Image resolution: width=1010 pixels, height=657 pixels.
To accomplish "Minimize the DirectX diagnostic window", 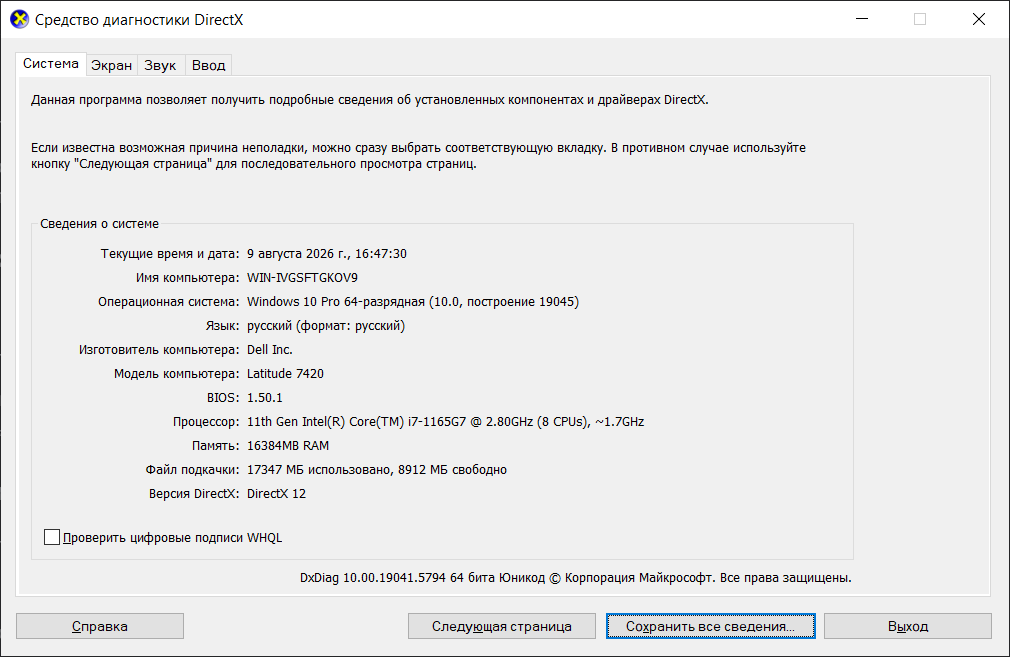I will click(862, 19).
